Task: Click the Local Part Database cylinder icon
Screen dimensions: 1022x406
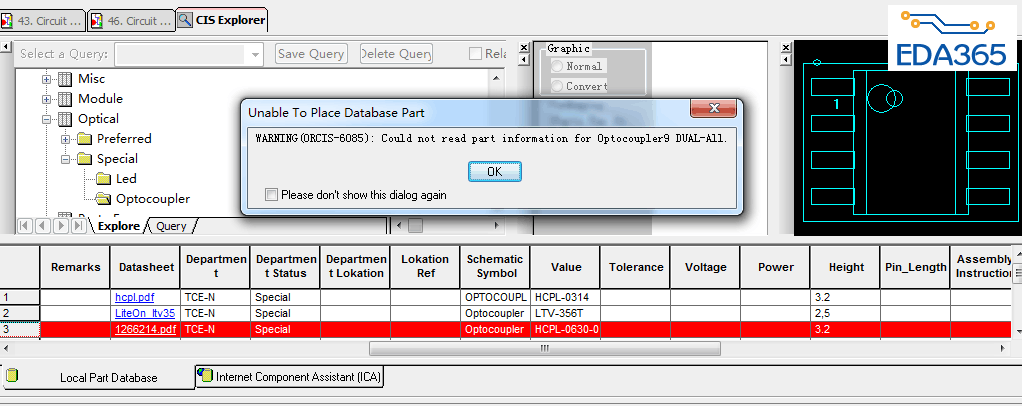Action: click(12, 375)
